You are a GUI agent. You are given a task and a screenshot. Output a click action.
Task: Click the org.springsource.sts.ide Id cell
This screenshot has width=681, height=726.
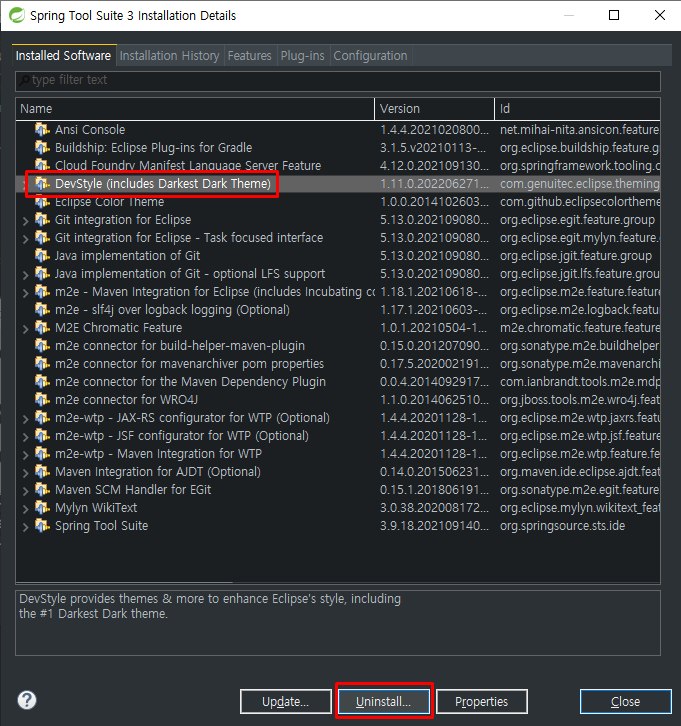coord(562,526)
